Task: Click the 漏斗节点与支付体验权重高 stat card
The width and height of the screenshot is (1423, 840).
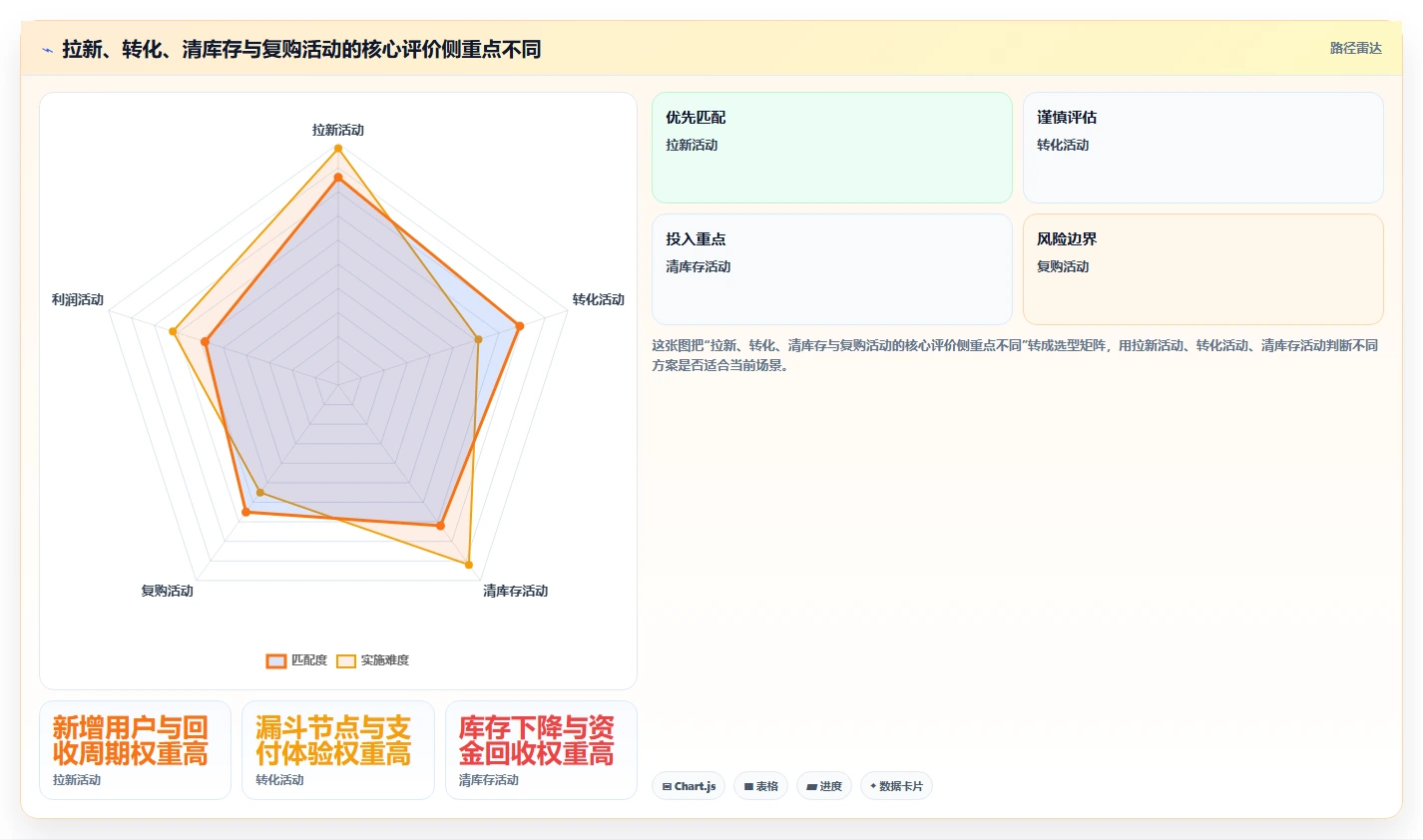Action: coord(337,750)
